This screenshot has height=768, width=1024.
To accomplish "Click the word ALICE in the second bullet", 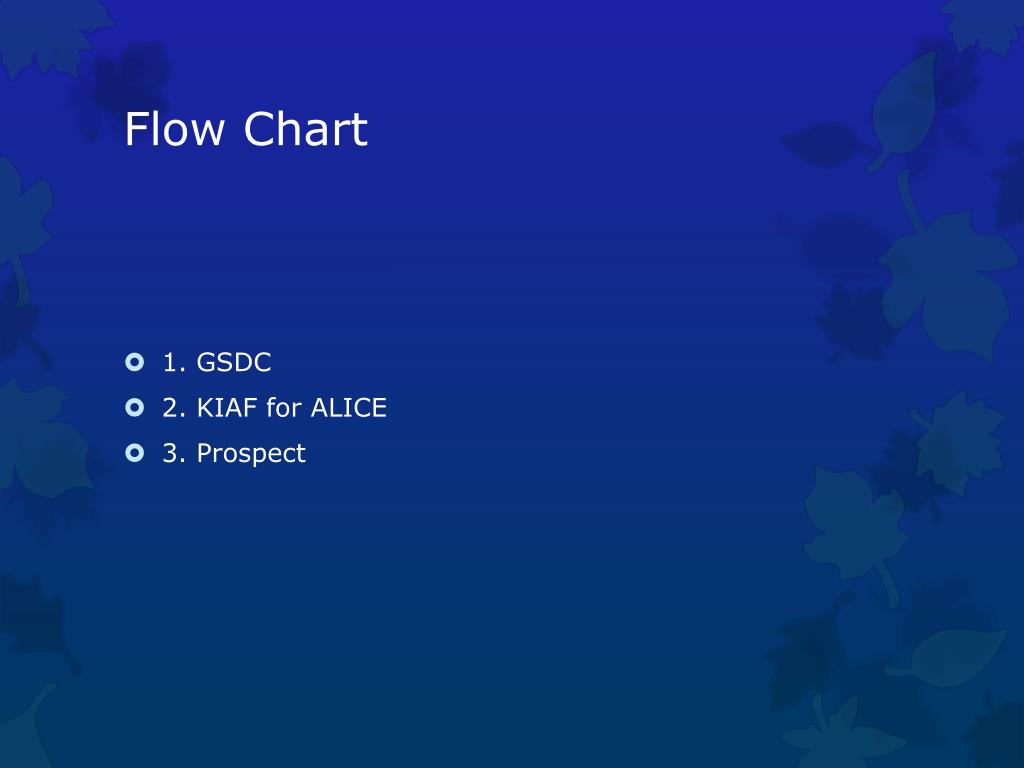I will click(x=349, y=408).
